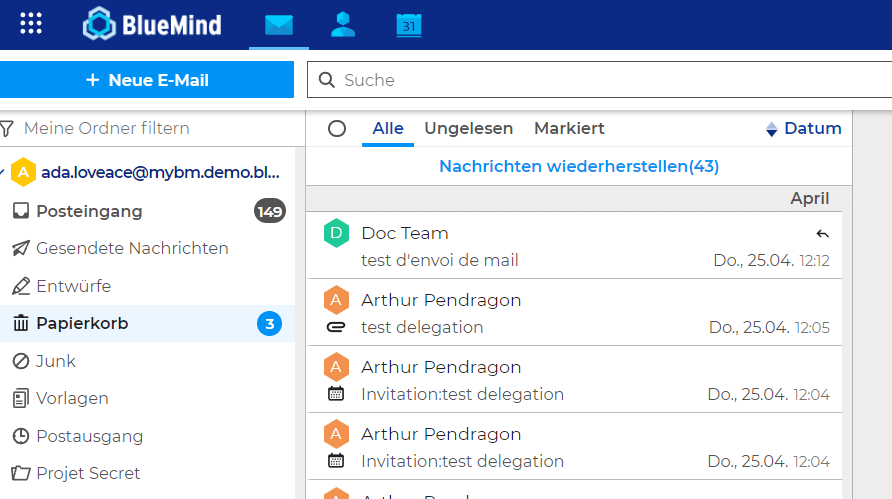Open the apps grid launcher
This screenshot has width=892, height=499.
pos(31,24)
